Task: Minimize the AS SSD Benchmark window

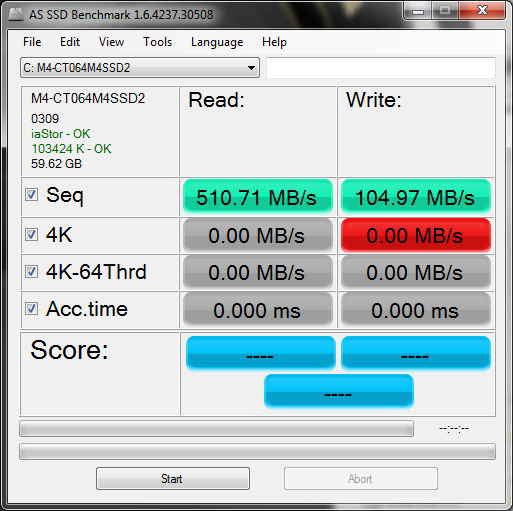Action: [x=418, y=11]
